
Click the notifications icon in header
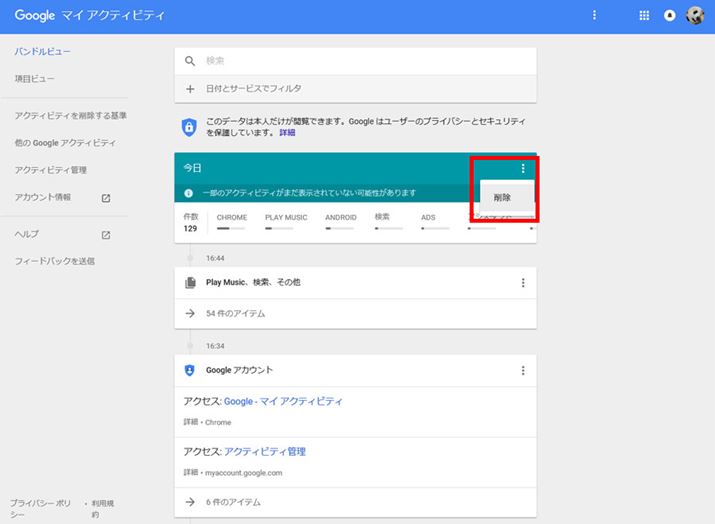669,16
